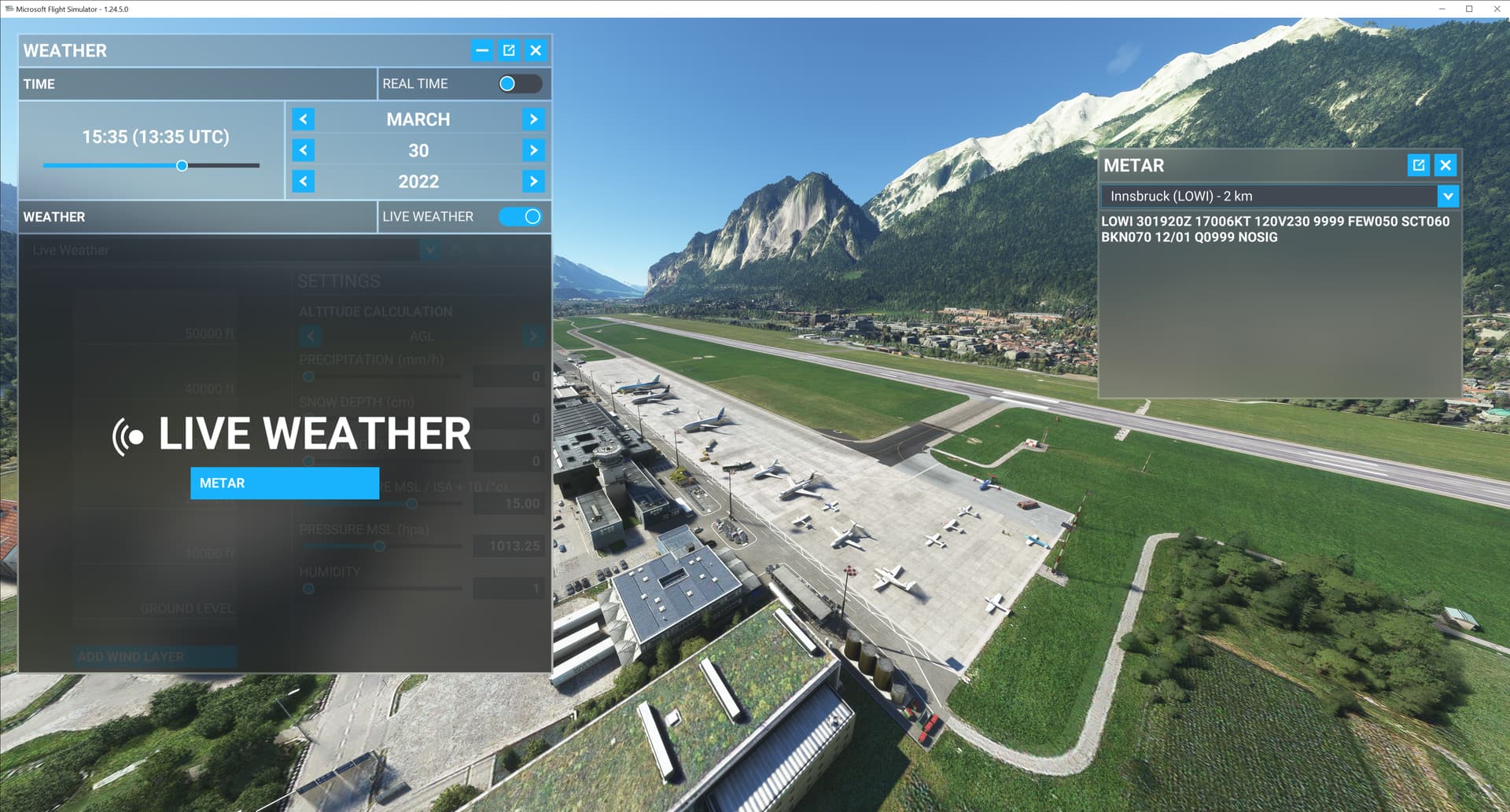Click the Microsoft Flight Simulator window title
This screenshot has height=812, width=1510.
(72, 9)
